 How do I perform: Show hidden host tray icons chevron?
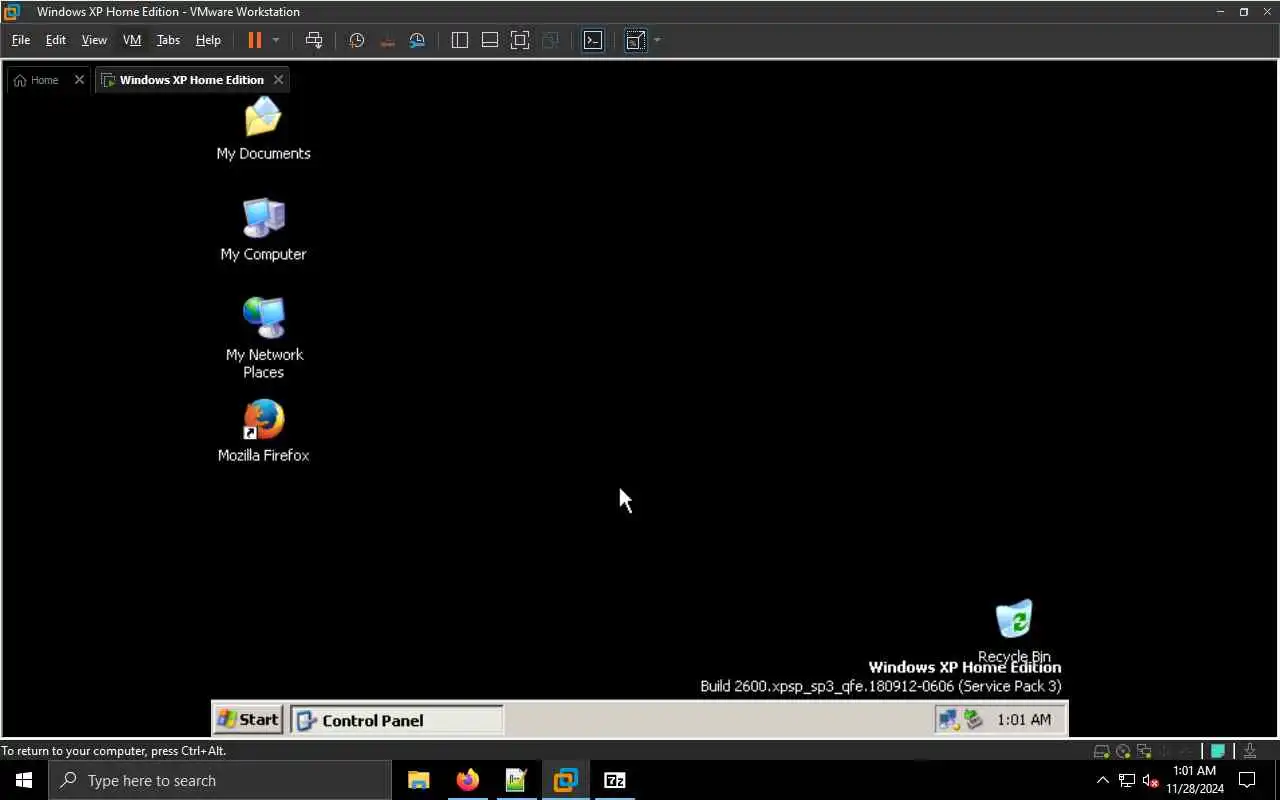point(1103,780)
